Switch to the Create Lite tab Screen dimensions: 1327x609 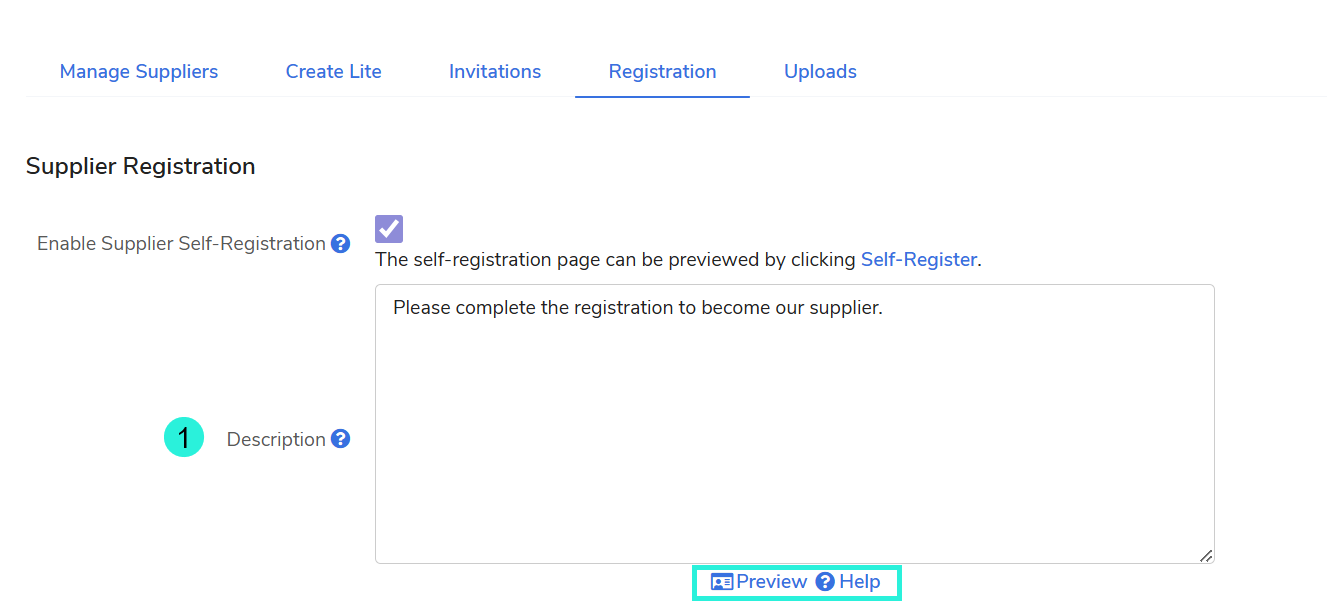tap(334, 72)
